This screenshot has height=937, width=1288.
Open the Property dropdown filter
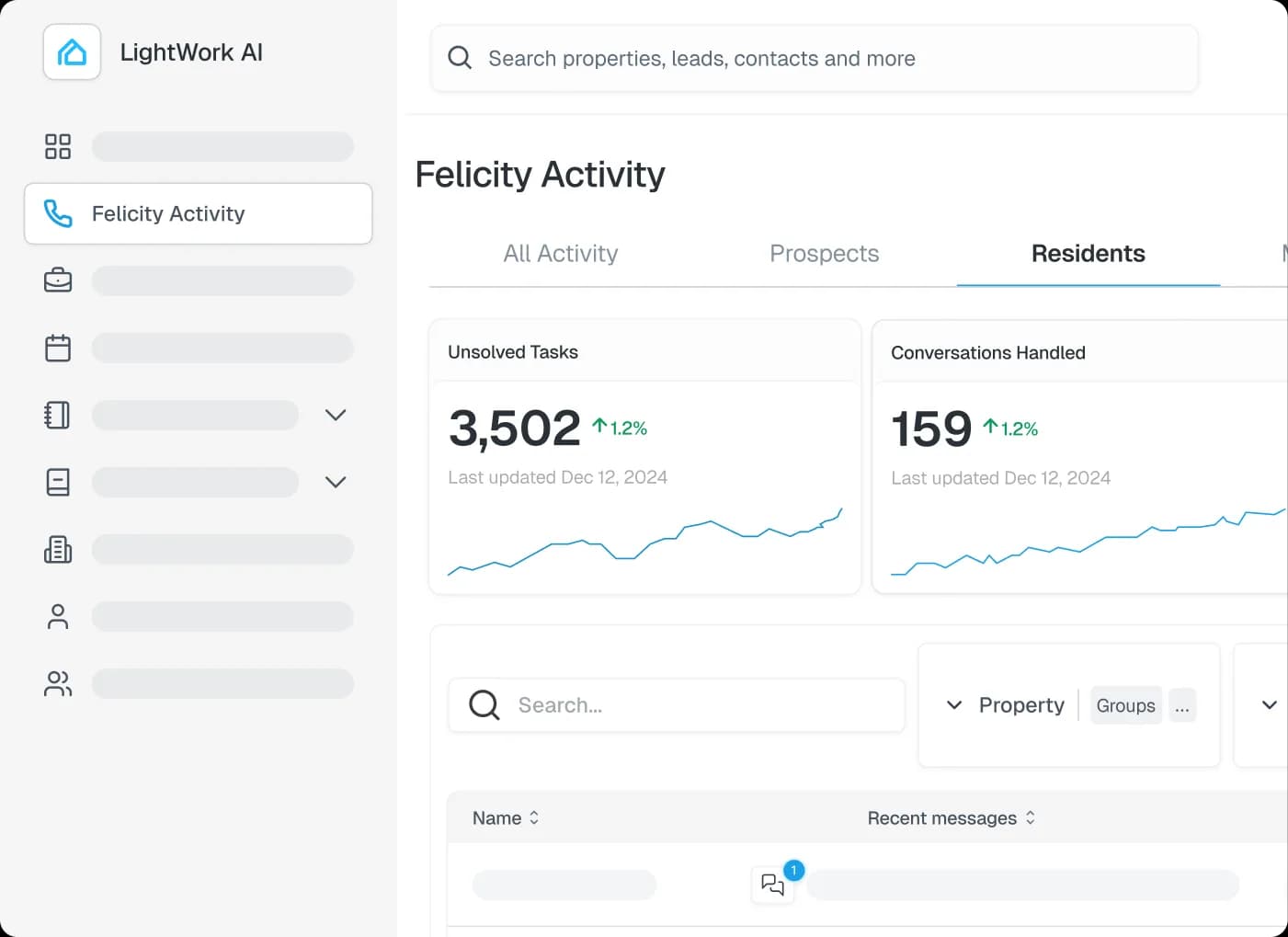[x=1006, y=705]
